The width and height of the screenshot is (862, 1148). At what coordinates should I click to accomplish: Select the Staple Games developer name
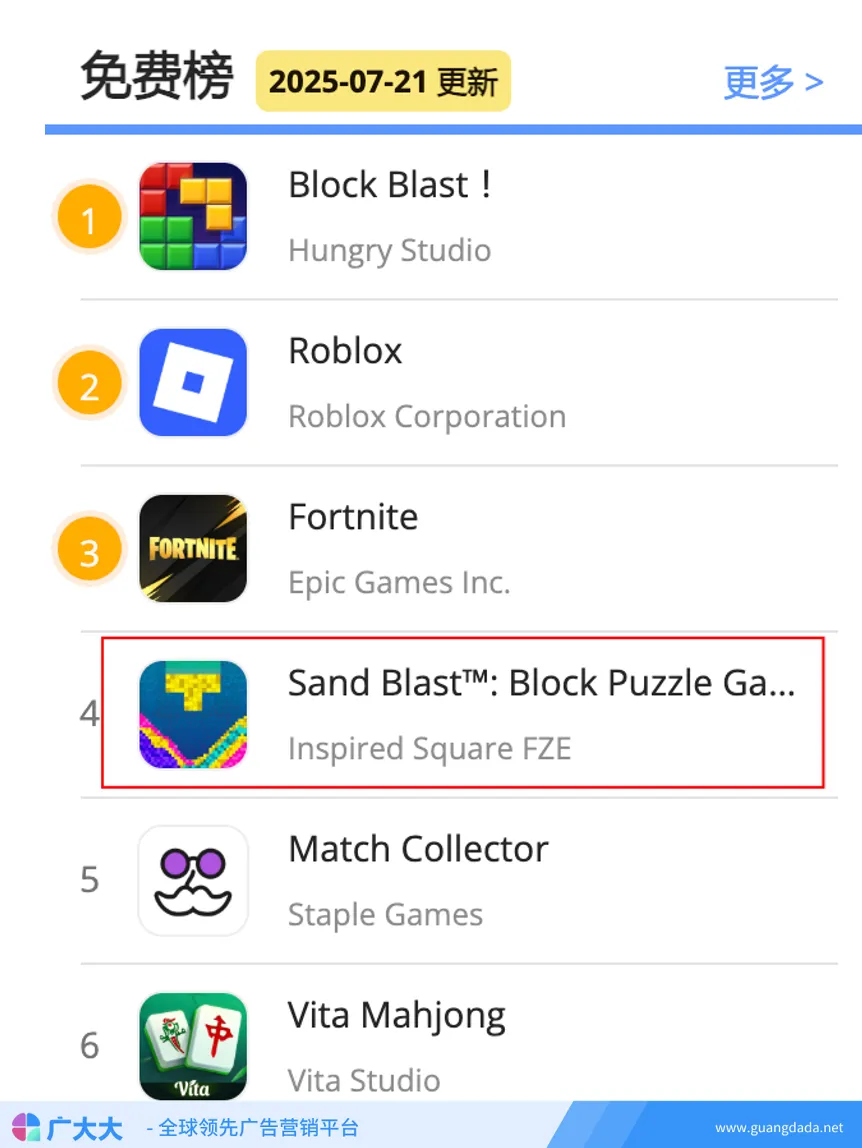pyautogui.click(x=385, y=914)
